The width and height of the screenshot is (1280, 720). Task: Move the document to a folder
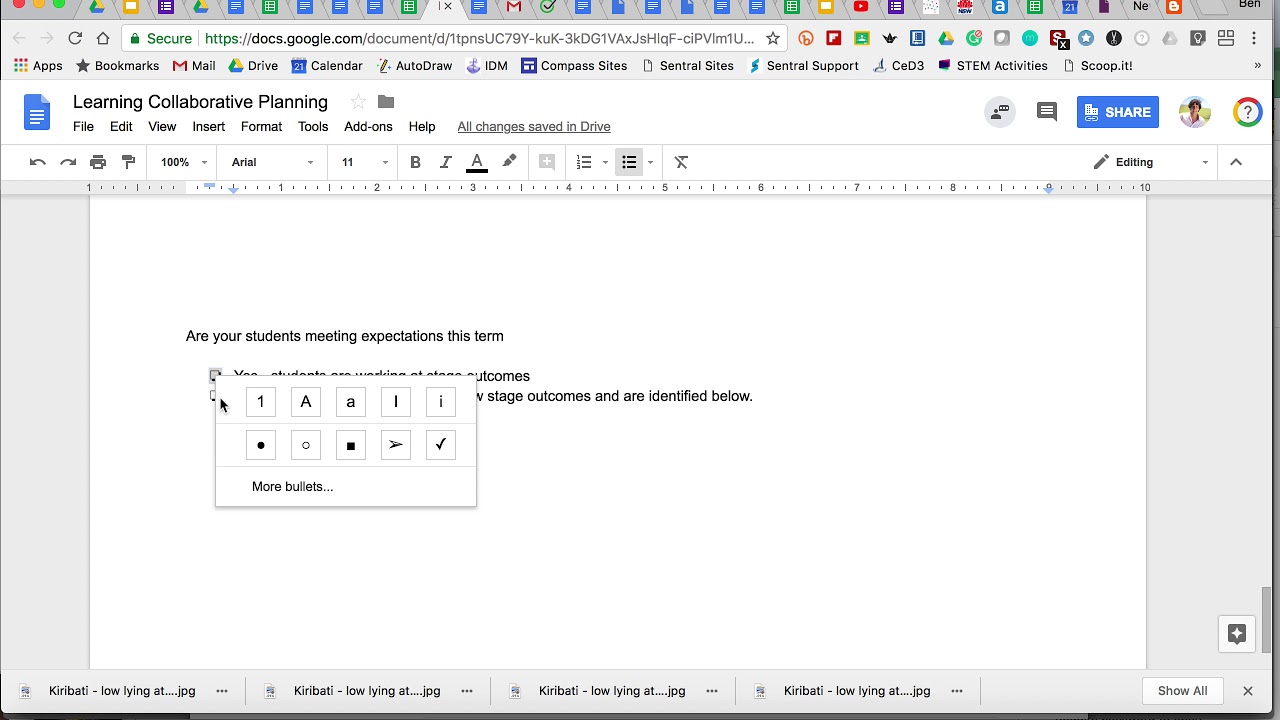[x=386, y=102]
